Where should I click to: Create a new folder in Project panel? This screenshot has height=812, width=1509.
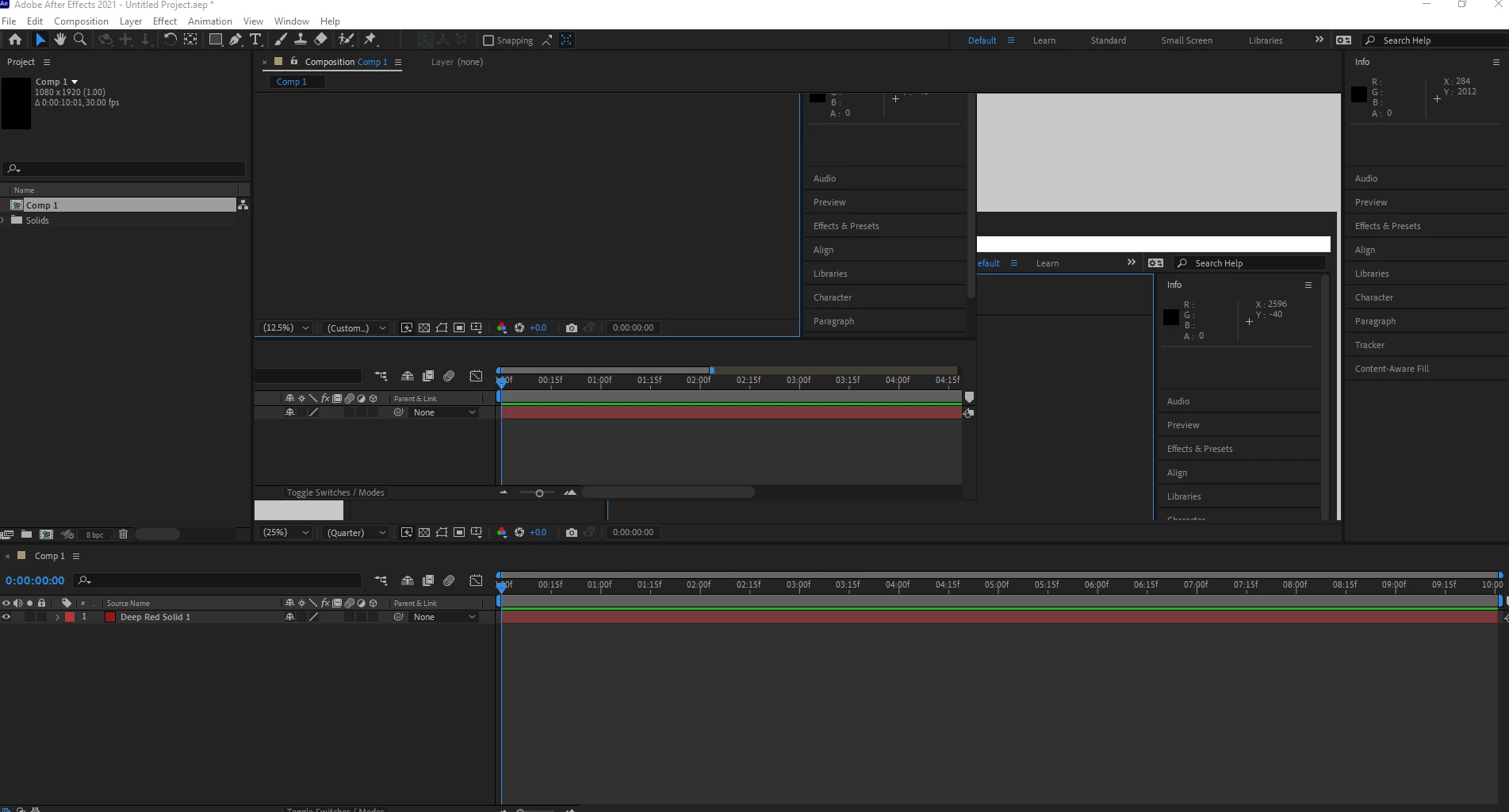26,534
